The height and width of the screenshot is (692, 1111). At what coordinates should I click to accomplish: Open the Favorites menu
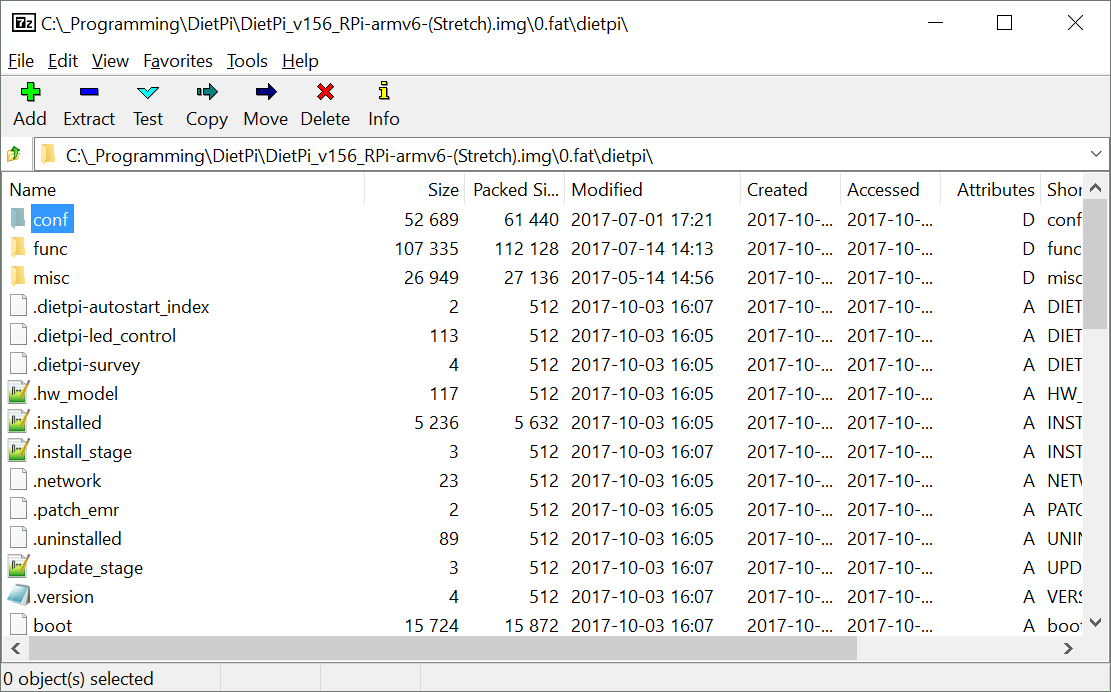(177, 61)
